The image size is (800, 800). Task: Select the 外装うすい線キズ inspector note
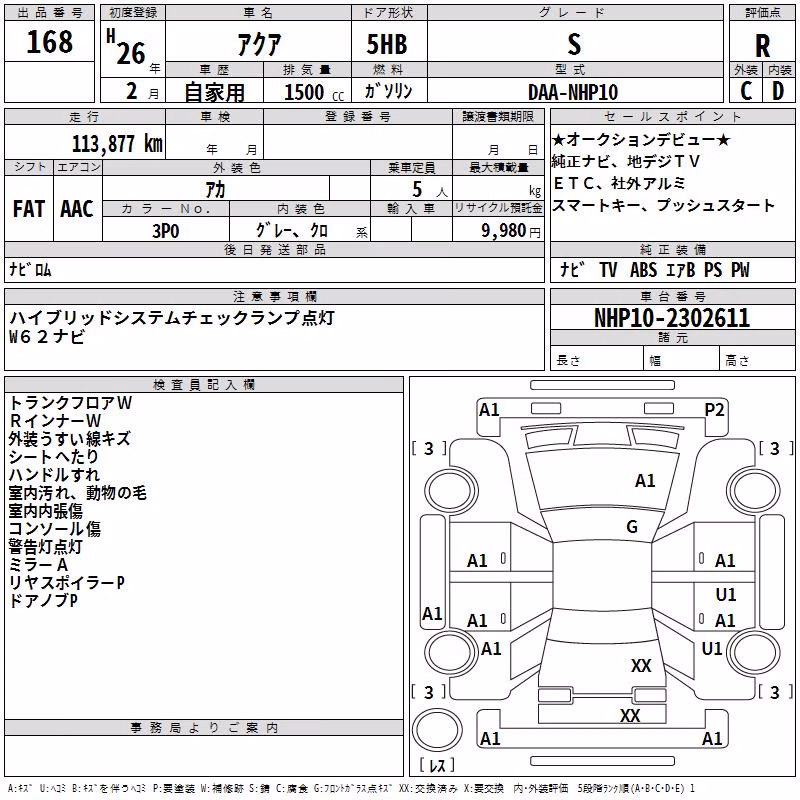tap(70, 439)
